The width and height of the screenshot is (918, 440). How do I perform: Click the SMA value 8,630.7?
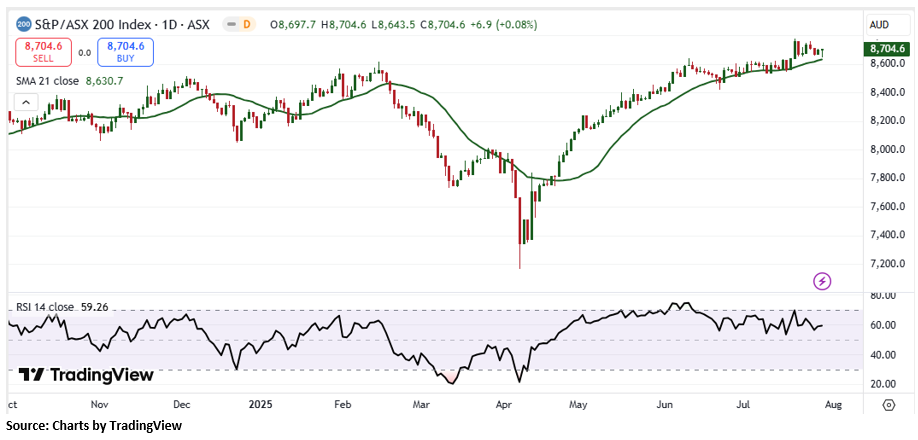pos(104,81)
